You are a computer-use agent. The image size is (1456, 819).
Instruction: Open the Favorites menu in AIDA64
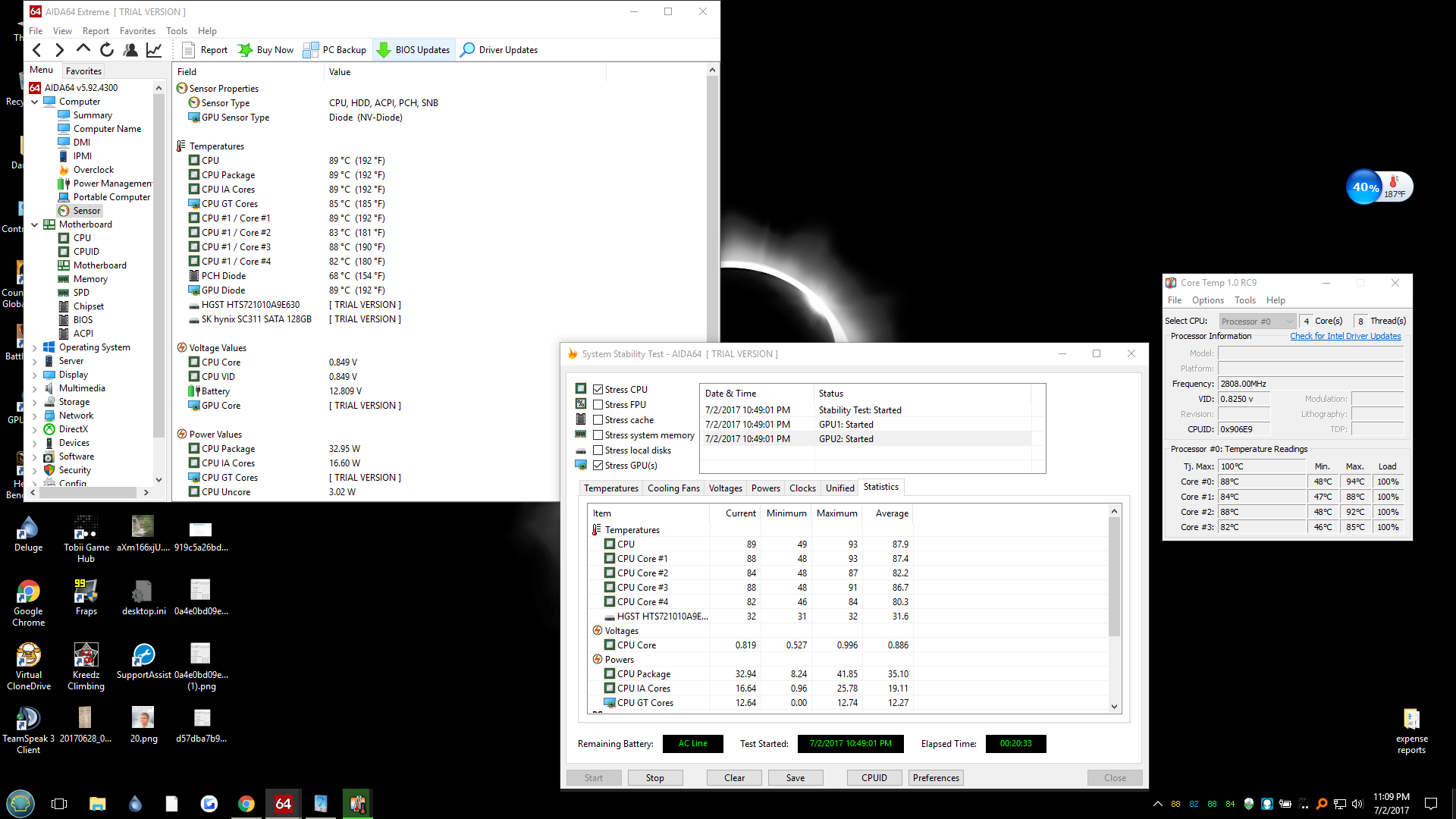click(x=137, y=31)
